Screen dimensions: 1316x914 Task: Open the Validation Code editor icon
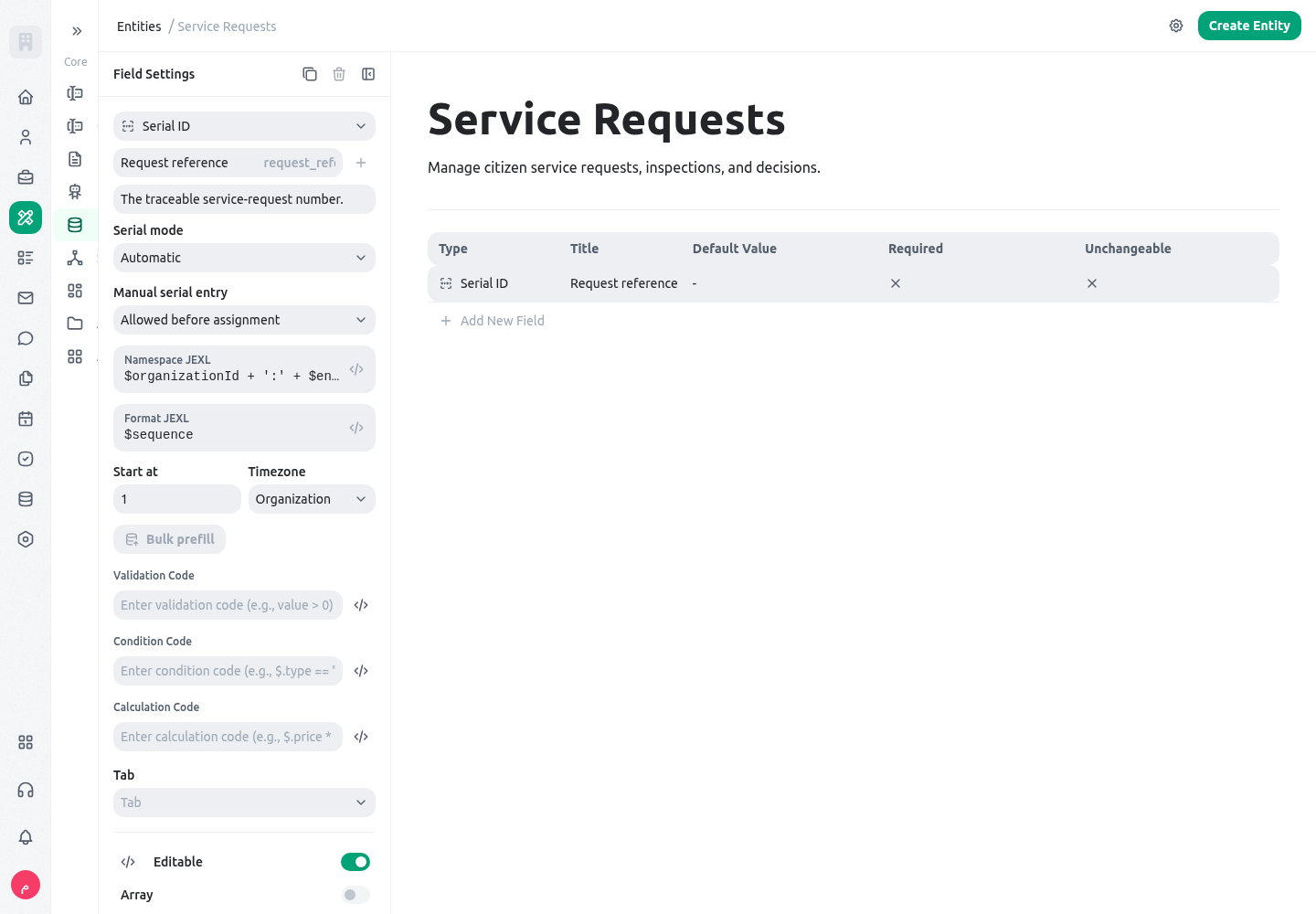361,605
